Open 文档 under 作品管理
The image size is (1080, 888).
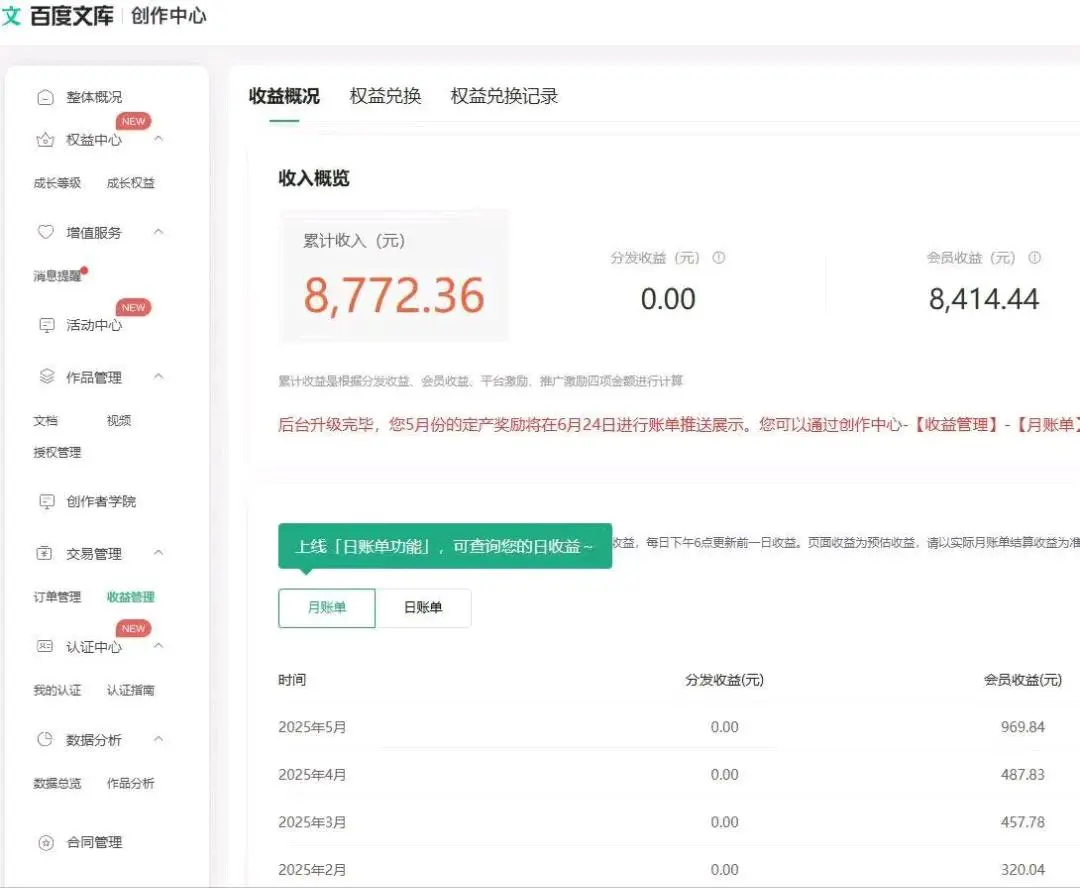click(45, 421)
